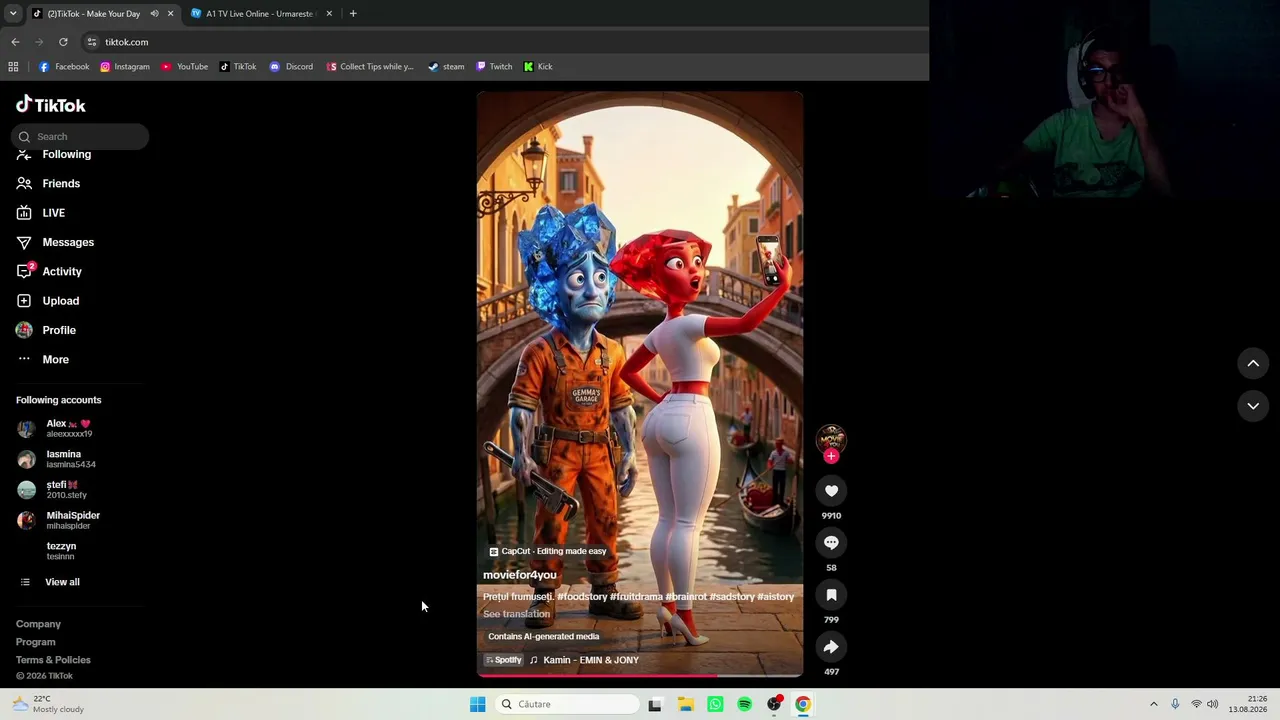The image size is (1280, 720).
Task: Open the YouTube bookmark
Action: (x=185, y=67)
